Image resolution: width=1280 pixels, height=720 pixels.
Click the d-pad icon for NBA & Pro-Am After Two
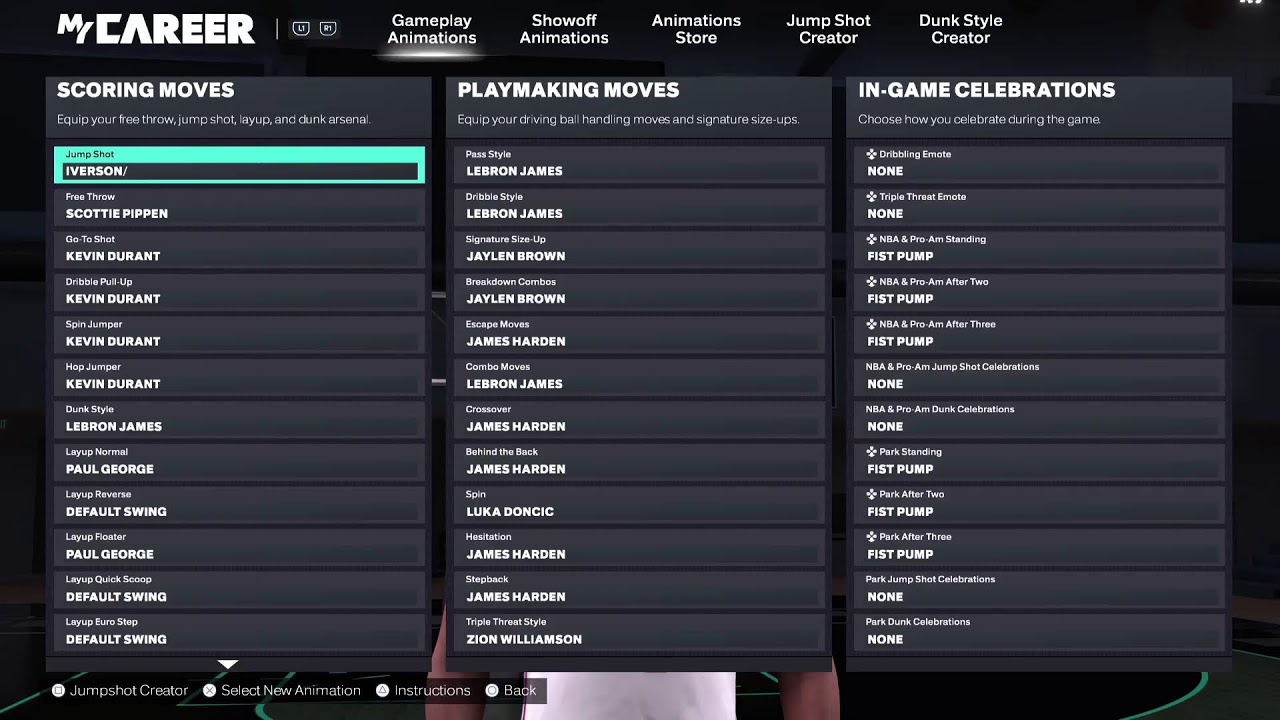[x=871, y=282]
